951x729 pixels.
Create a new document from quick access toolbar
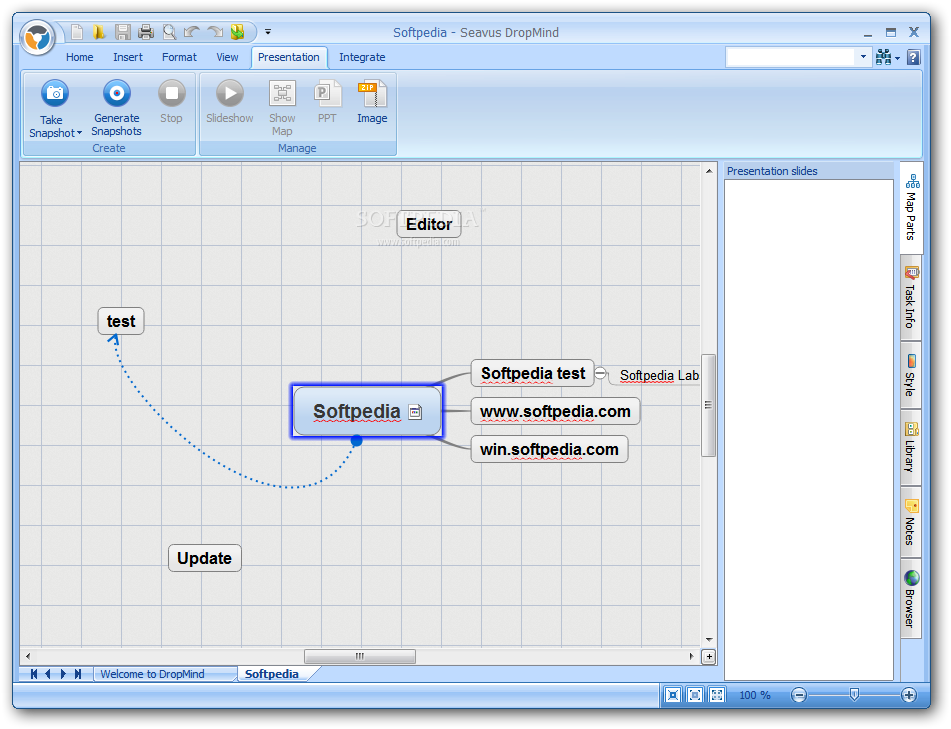click(76, 32)
